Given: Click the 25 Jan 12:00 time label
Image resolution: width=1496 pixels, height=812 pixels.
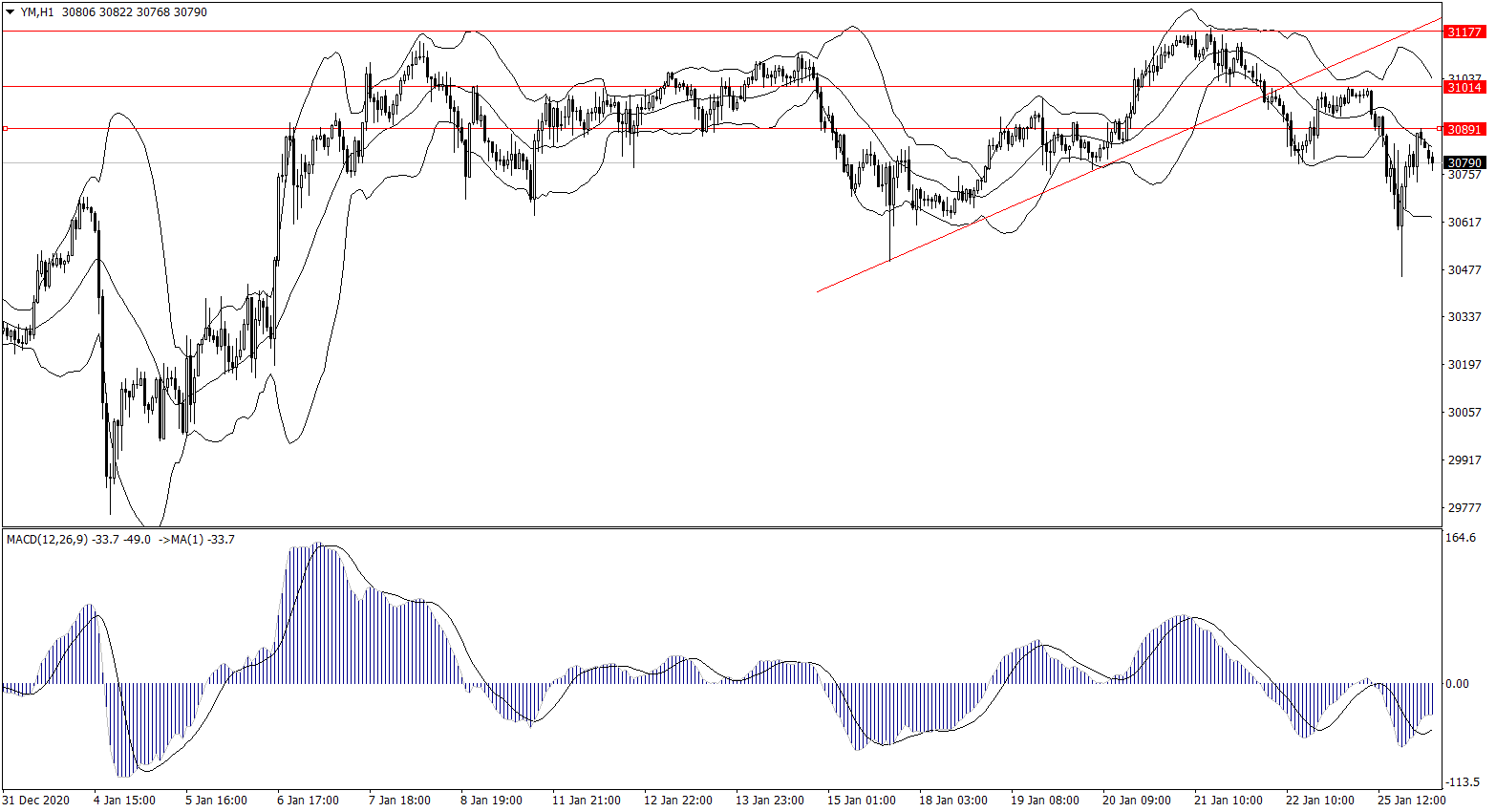Looking at the screenshot, I should [1411, 801].
